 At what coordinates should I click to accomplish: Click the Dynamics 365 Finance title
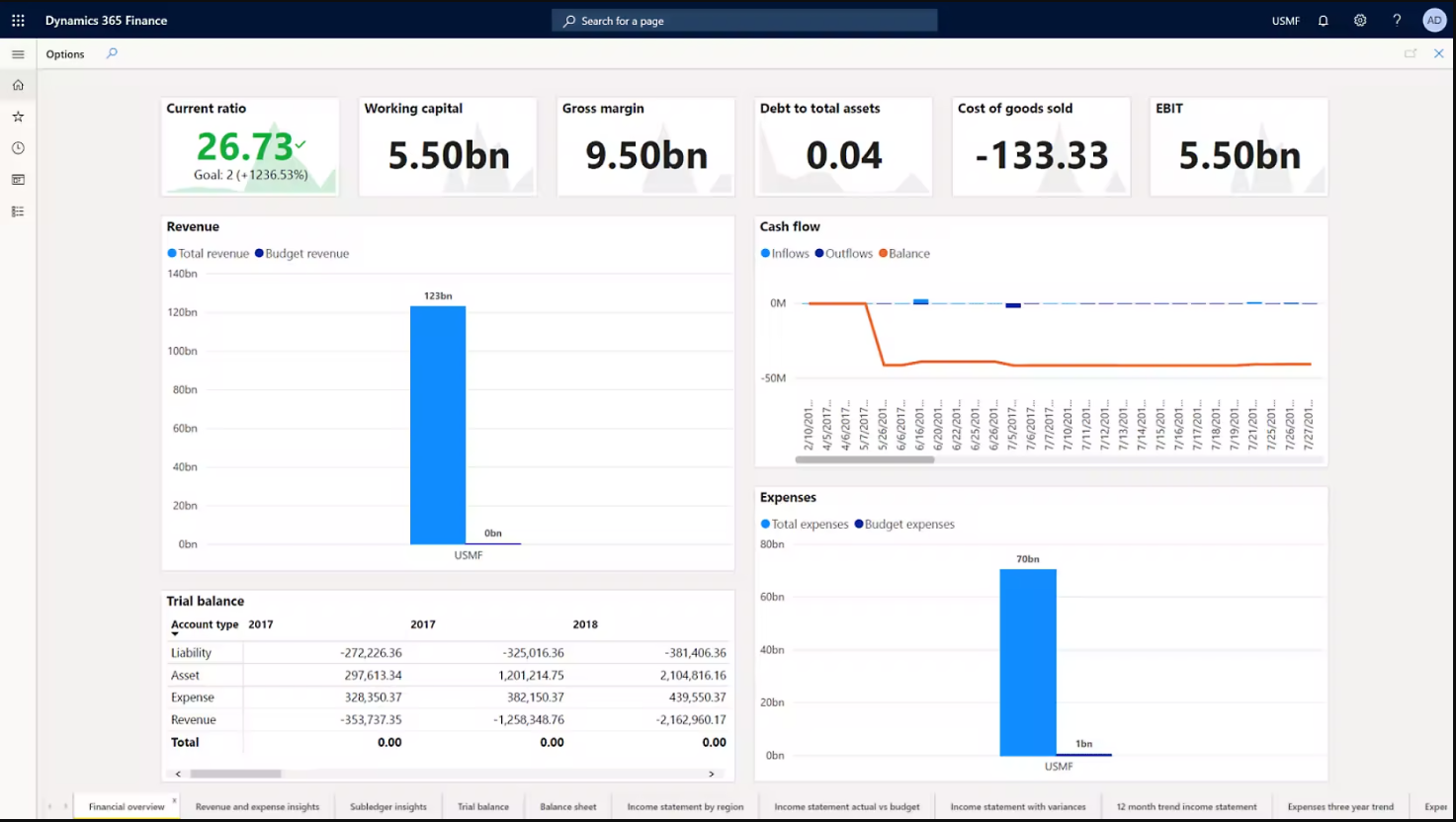point(107,21)
